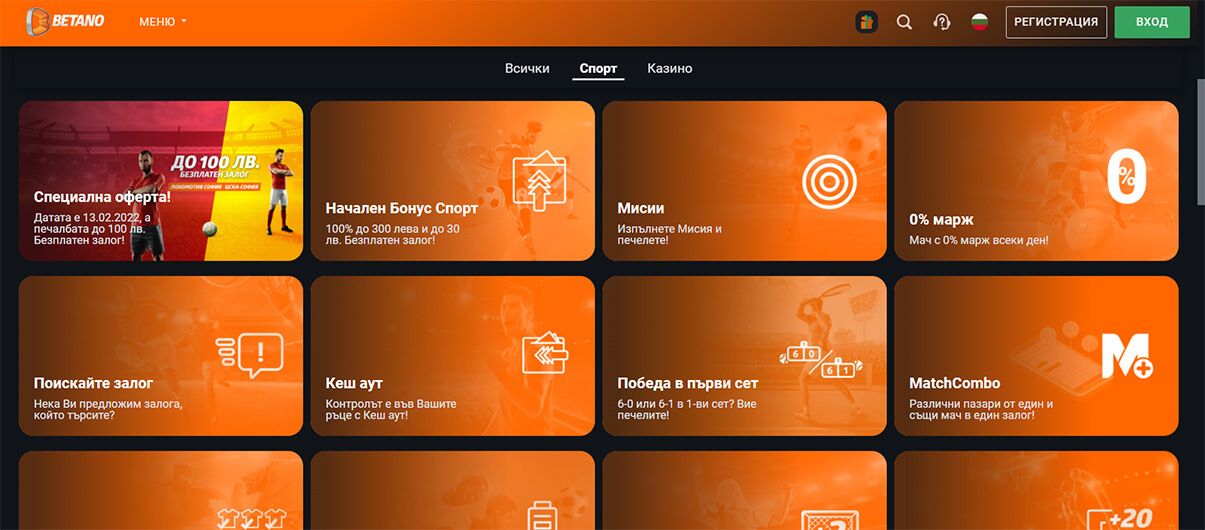Open the Специална оферта promo card
Screen dimensions: 1205x530
pyautogui.click(x=161, y=181)
